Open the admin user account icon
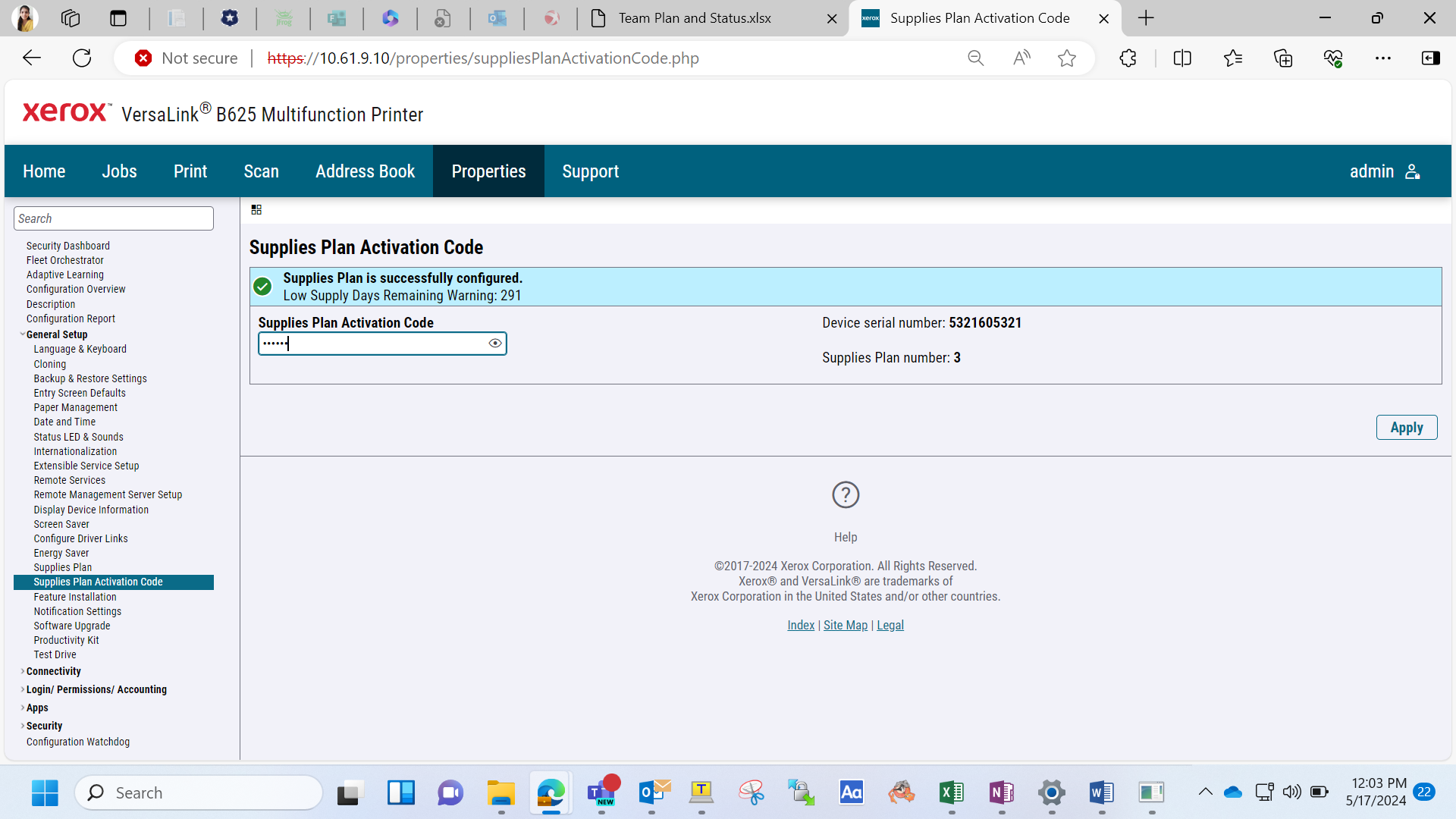This screenshot has height=819, width=1456. [x=1412, y=171]
